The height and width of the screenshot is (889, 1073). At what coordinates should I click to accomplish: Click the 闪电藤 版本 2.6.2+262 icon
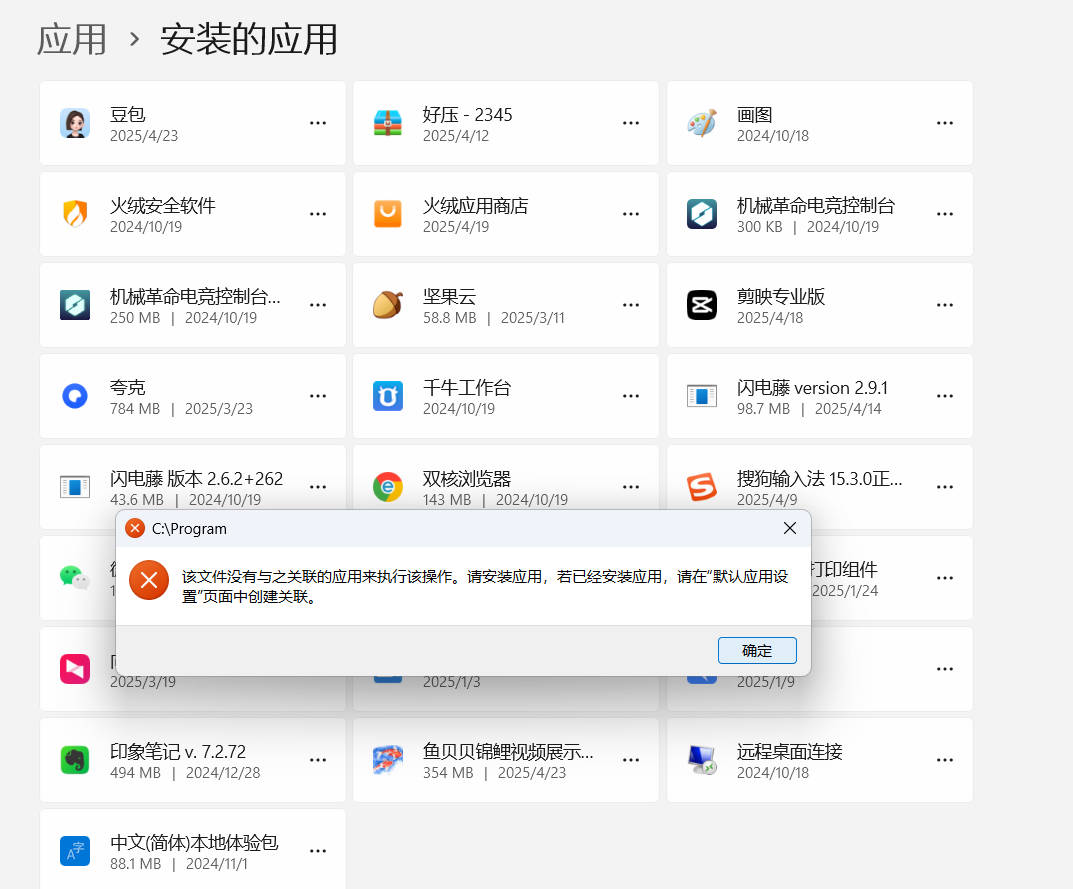75,487
